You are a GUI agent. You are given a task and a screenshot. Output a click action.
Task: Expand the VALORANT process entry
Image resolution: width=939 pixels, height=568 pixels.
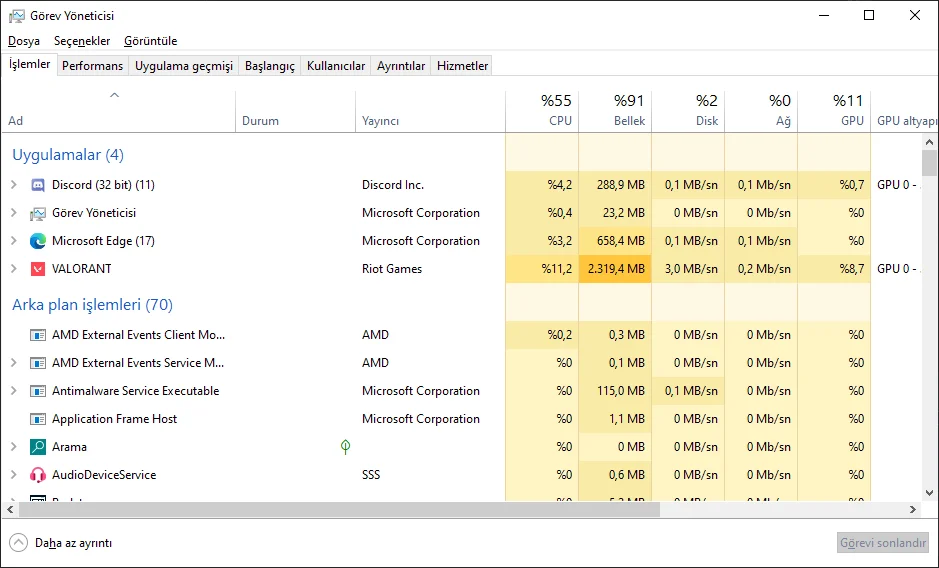pyautogui.click(x=14, y=269)
